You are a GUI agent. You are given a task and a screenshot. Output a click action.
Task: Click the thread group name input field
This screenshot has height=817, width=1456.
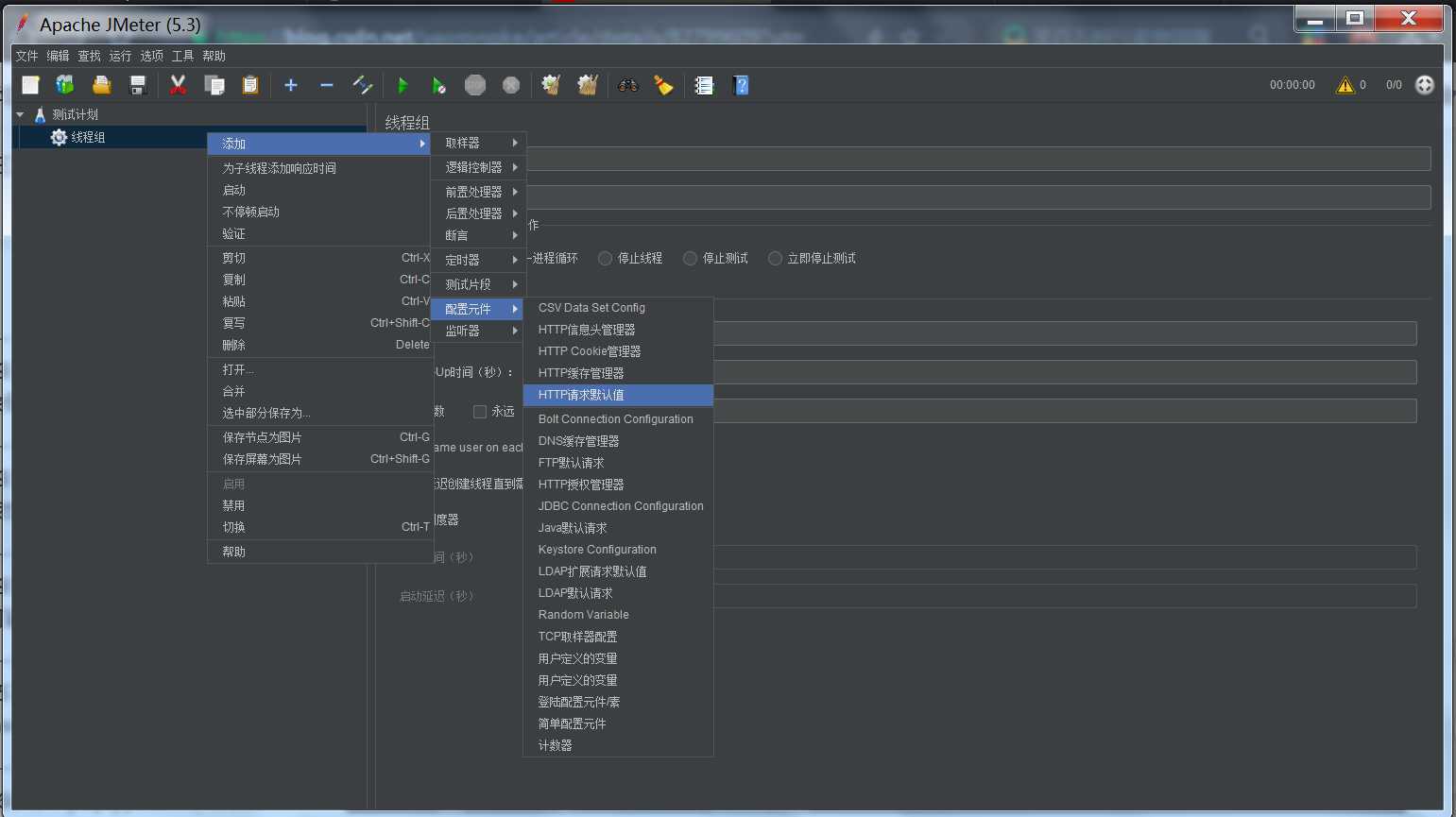click(x=978, y=159)
